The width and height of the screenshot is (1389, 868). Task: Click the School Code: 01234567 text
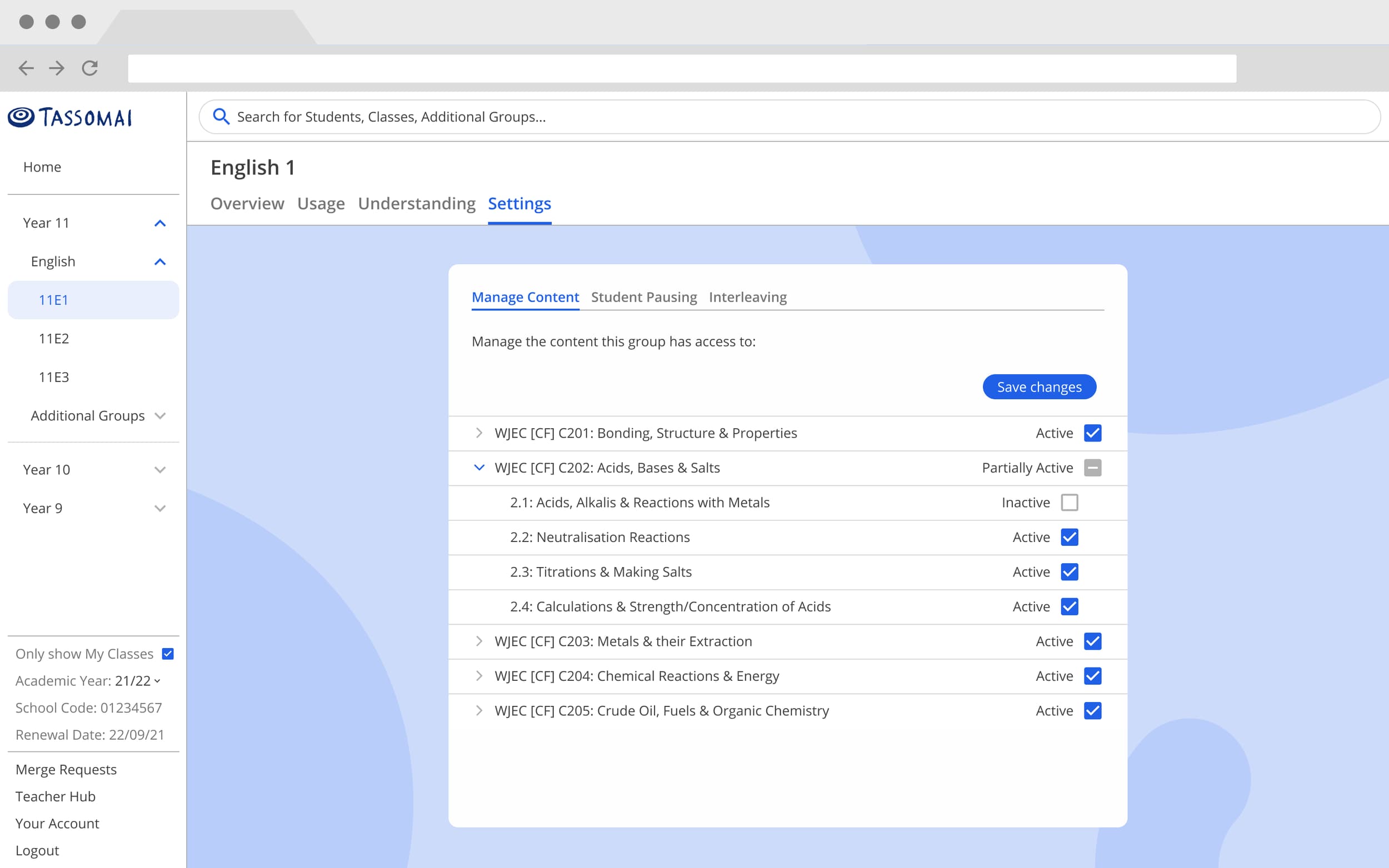tap(88, 708)
